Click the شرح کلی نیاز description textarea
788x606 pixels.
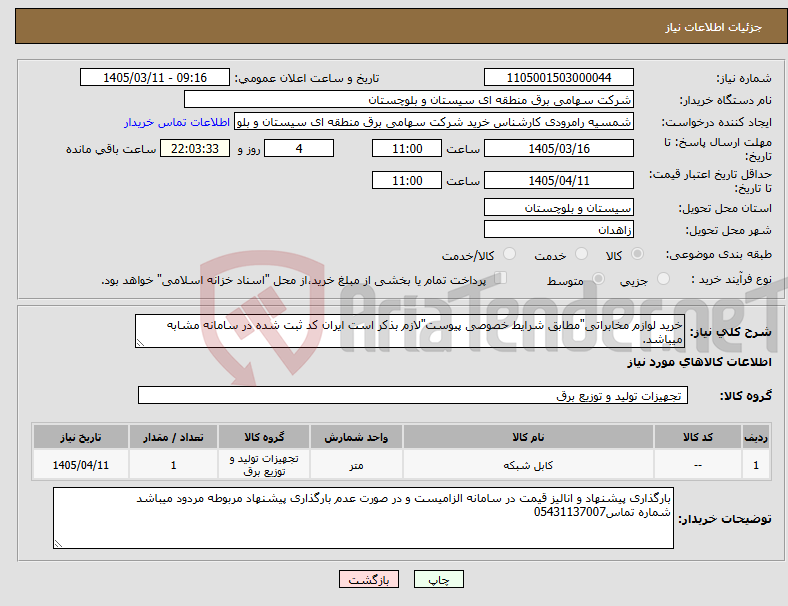(x=410, y=331)
